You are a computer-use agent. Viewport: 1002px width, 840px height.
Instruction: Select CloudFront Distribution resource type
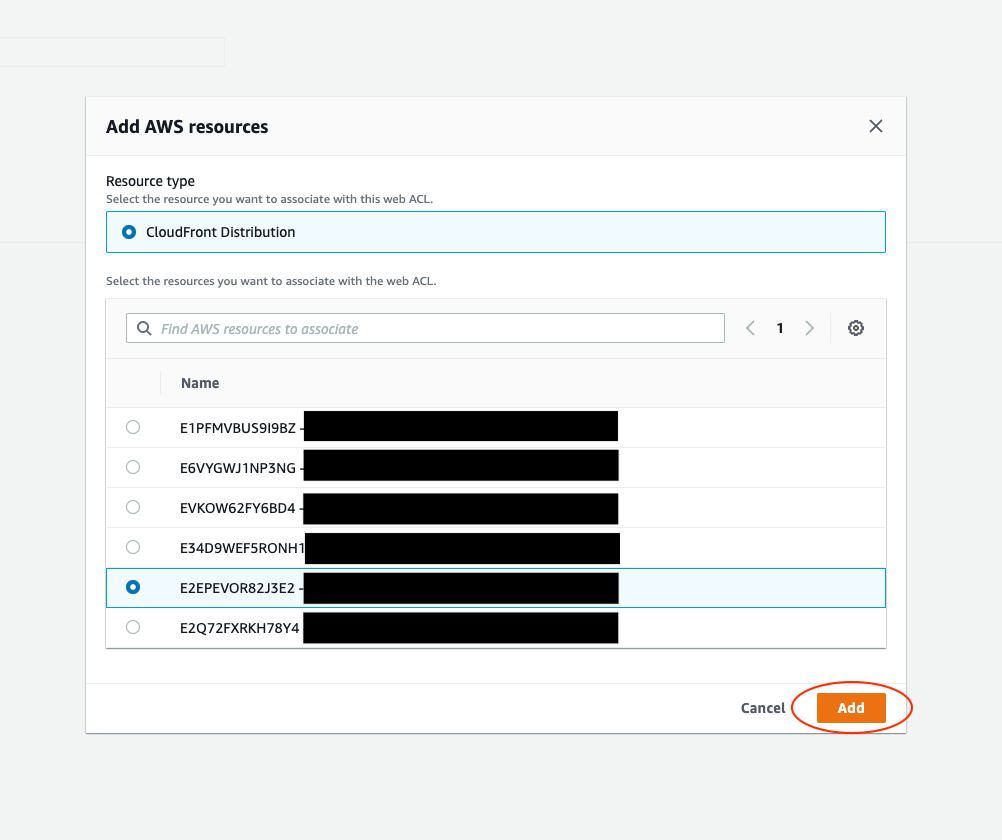point(129,232)
